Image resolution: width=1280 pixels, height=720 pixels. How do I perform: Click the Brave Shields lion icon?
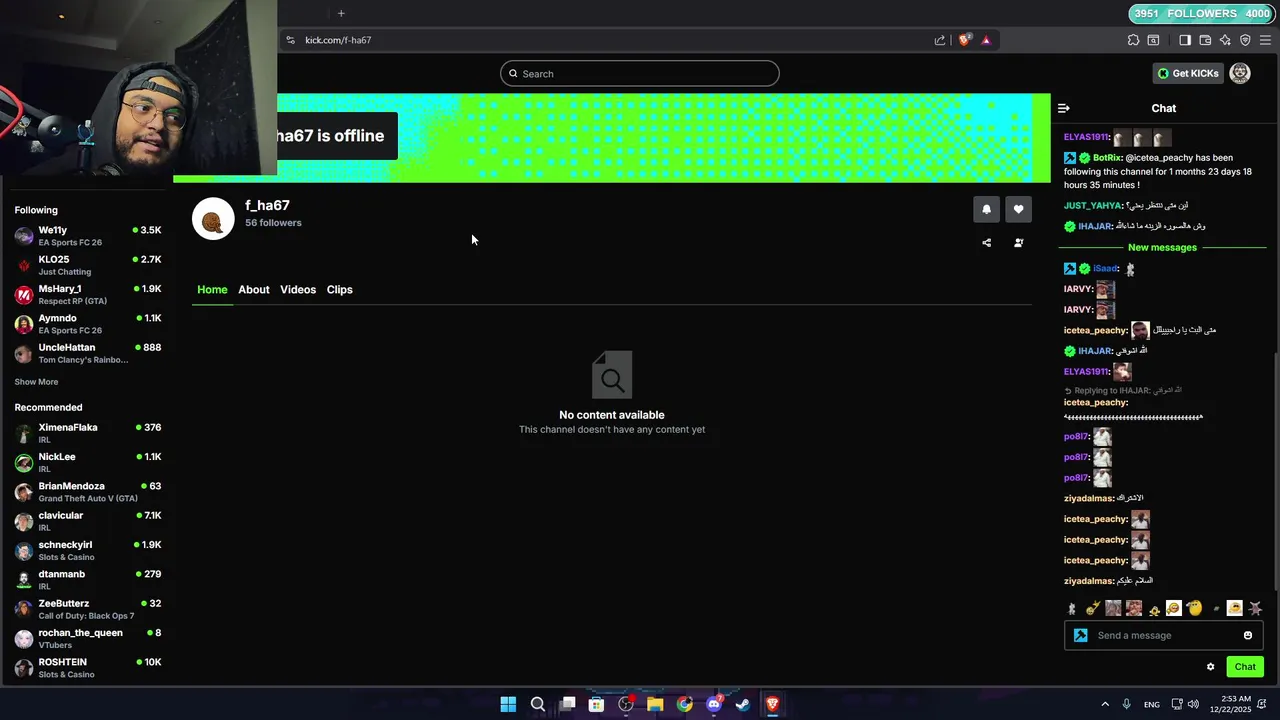pos(964,40)
